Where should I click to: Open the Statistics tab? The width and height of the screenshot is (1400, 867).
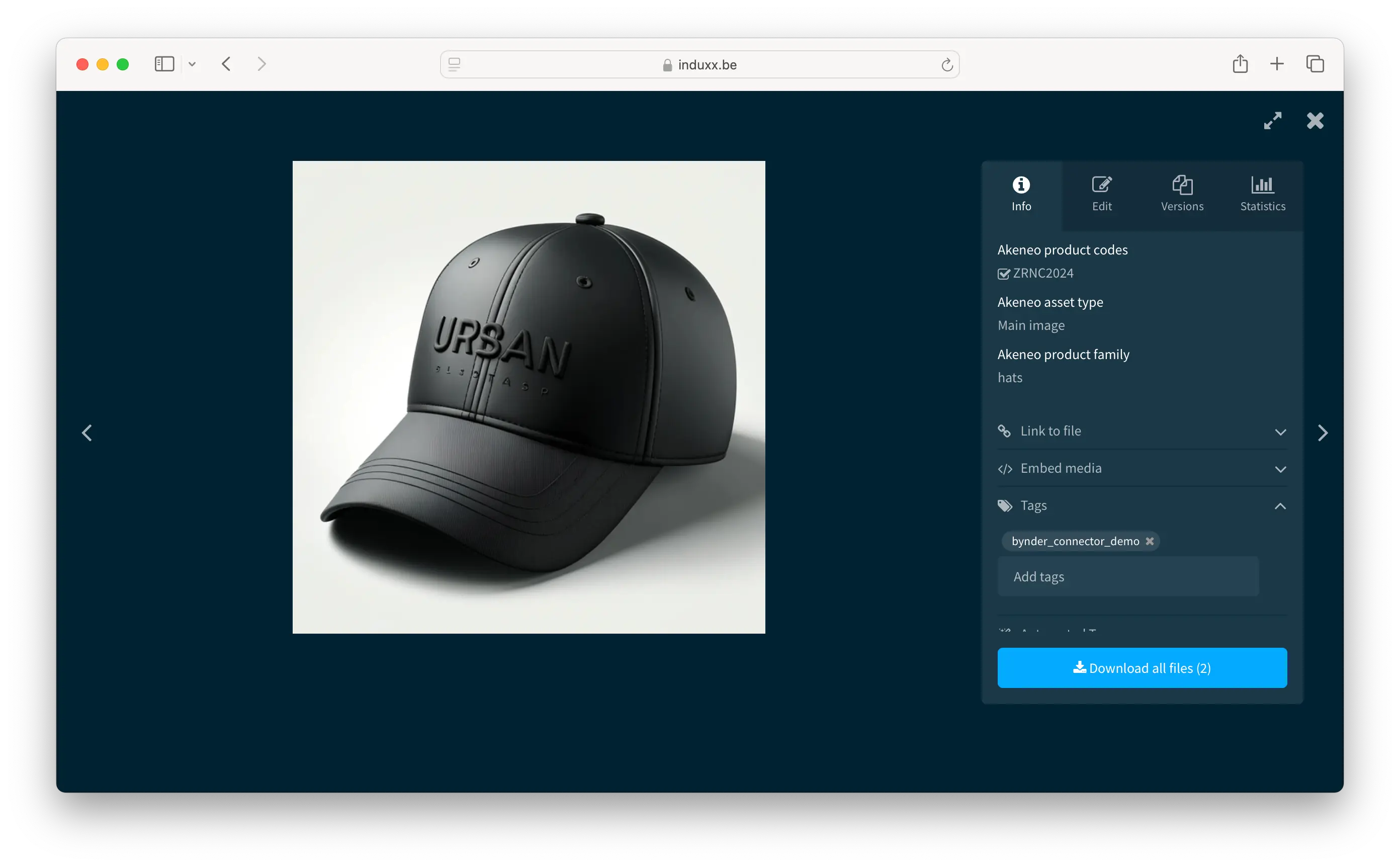click(1262, 195)
